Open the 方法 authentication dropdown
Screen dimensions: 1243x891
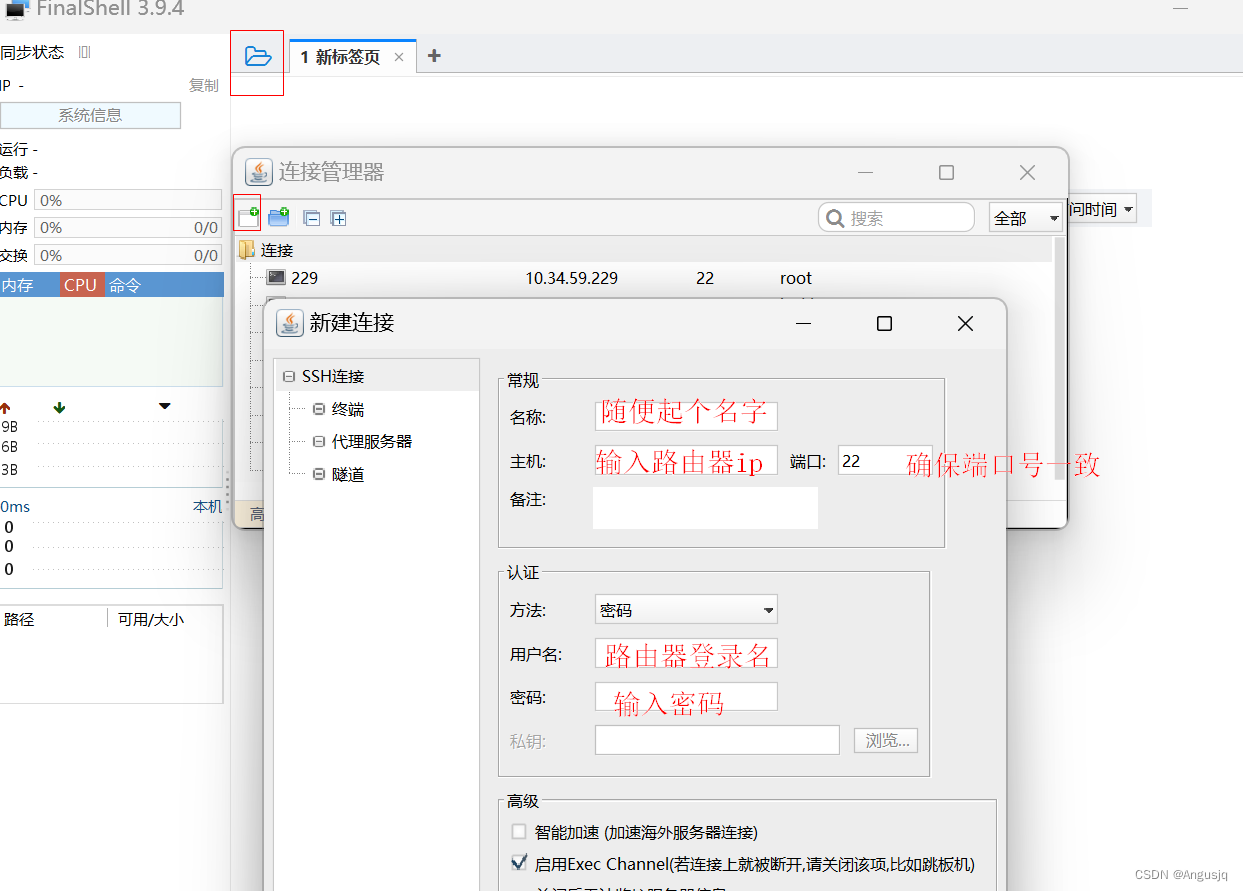(686, 609)
